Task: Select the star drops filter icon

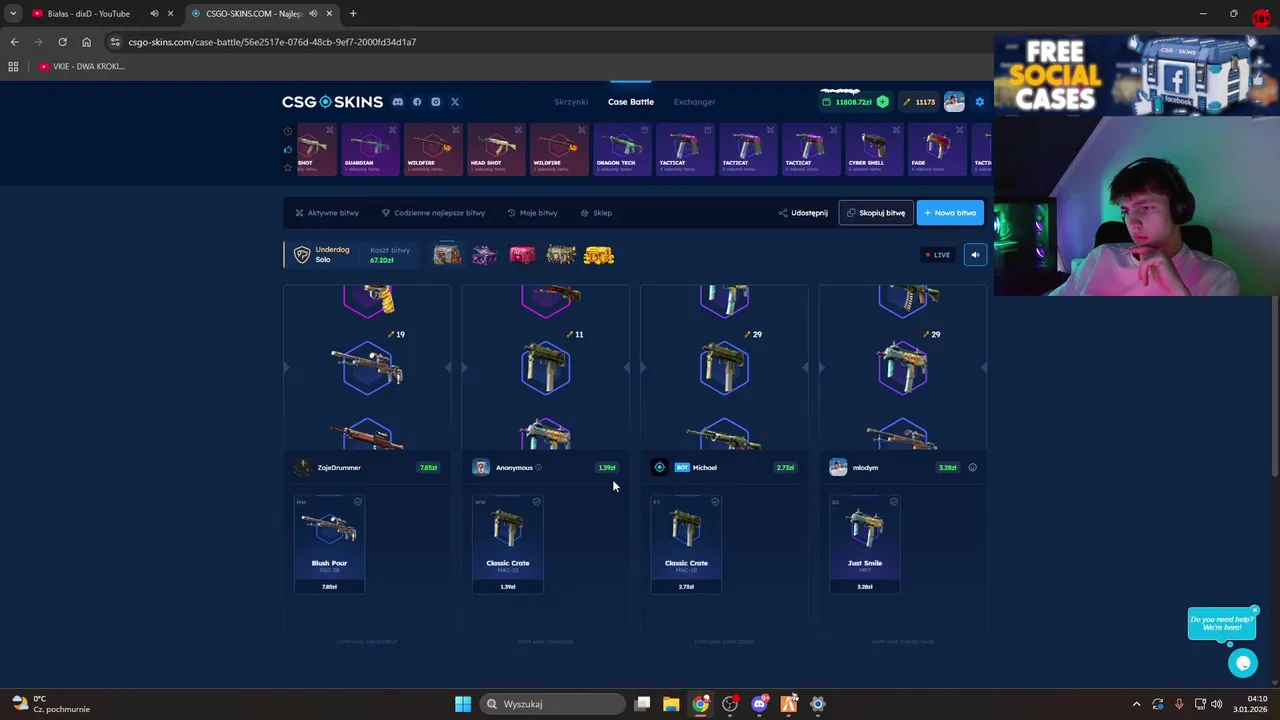Action: pos(288,167)
